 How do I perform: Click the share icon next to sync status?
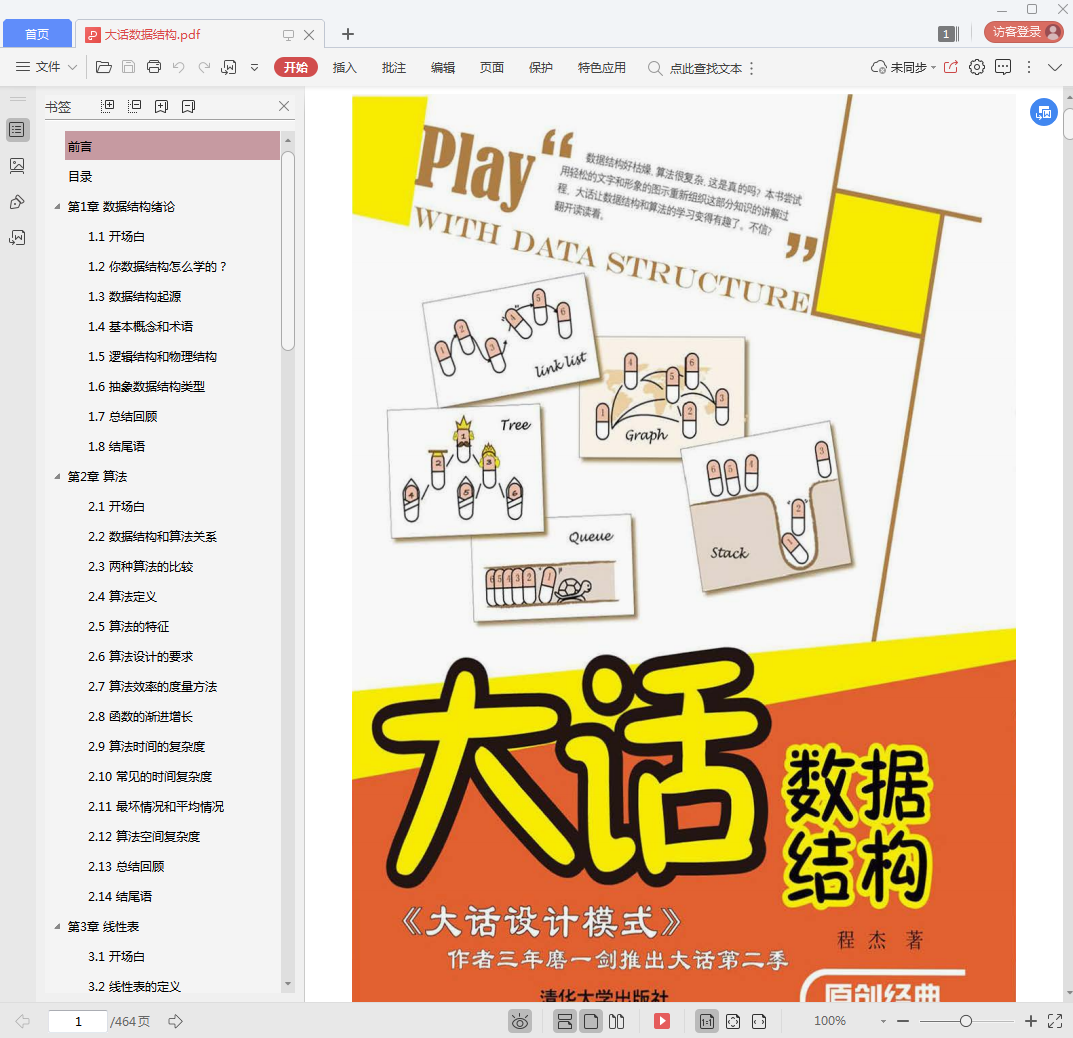[951, 67]
